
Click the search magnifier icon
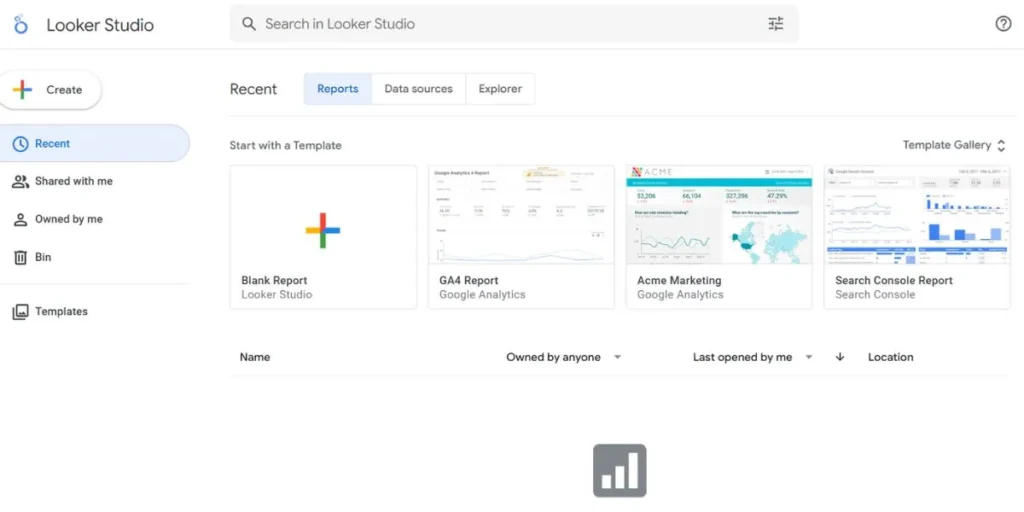[x=249, y=24]
